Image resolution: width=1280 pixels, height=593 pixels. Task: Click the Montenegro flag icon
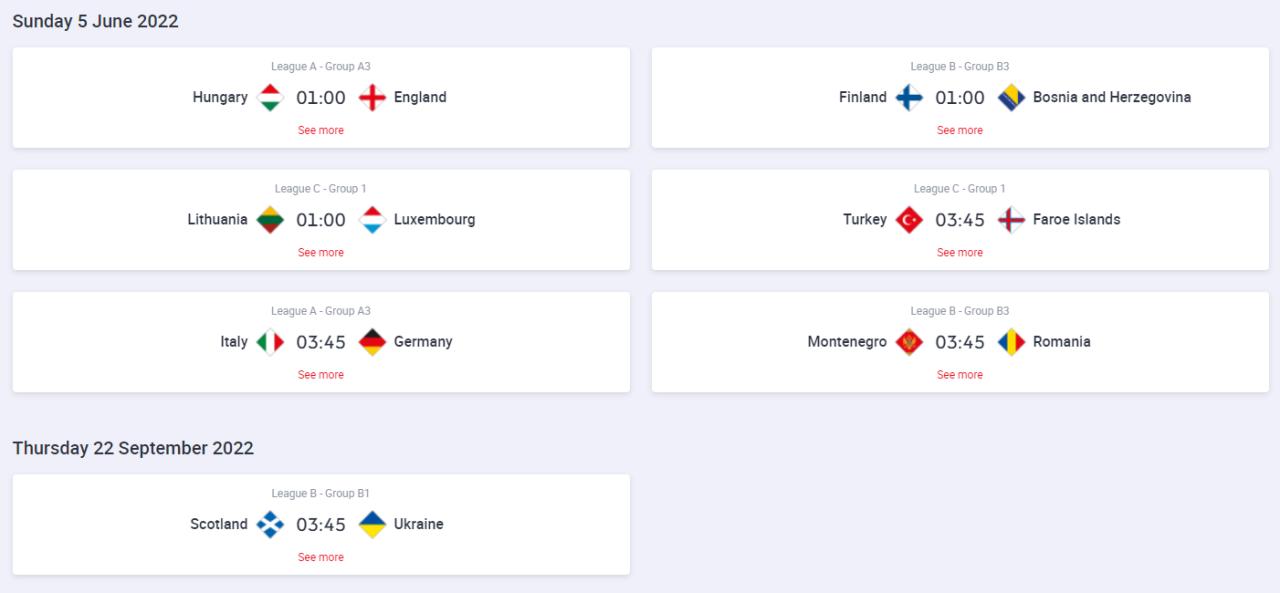(909, 342)
